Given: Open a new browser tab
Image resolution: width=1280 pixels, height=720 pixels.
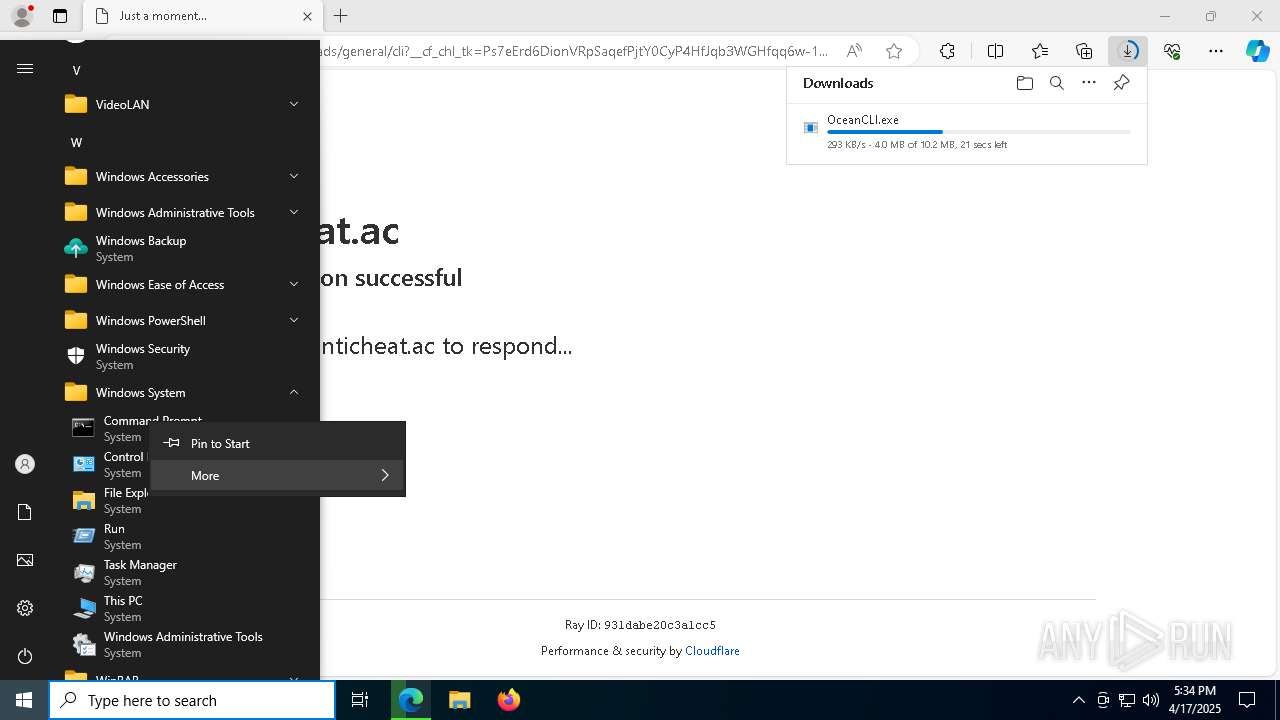Looking at the screenshot, I should 341,16.
